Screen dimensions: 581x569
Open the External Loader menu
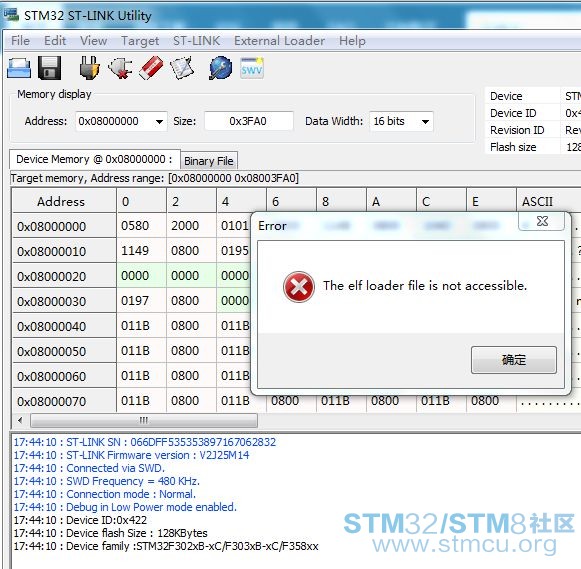[x=279, y=40]
